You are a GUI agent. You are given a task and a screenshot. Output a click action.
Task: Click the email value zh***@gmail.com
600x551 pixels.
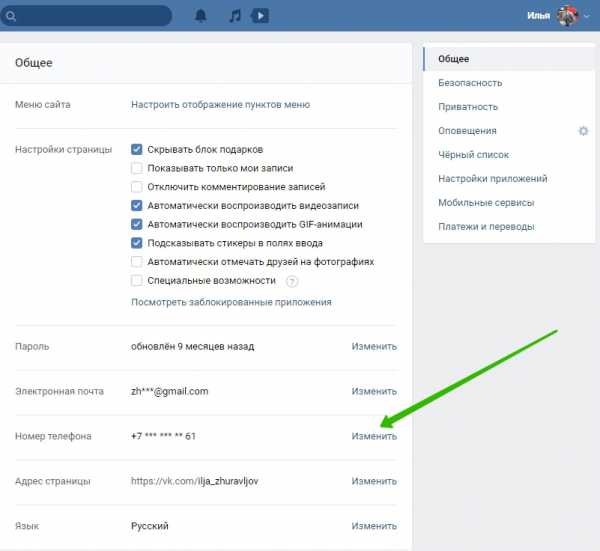click(x=170, y=391)
